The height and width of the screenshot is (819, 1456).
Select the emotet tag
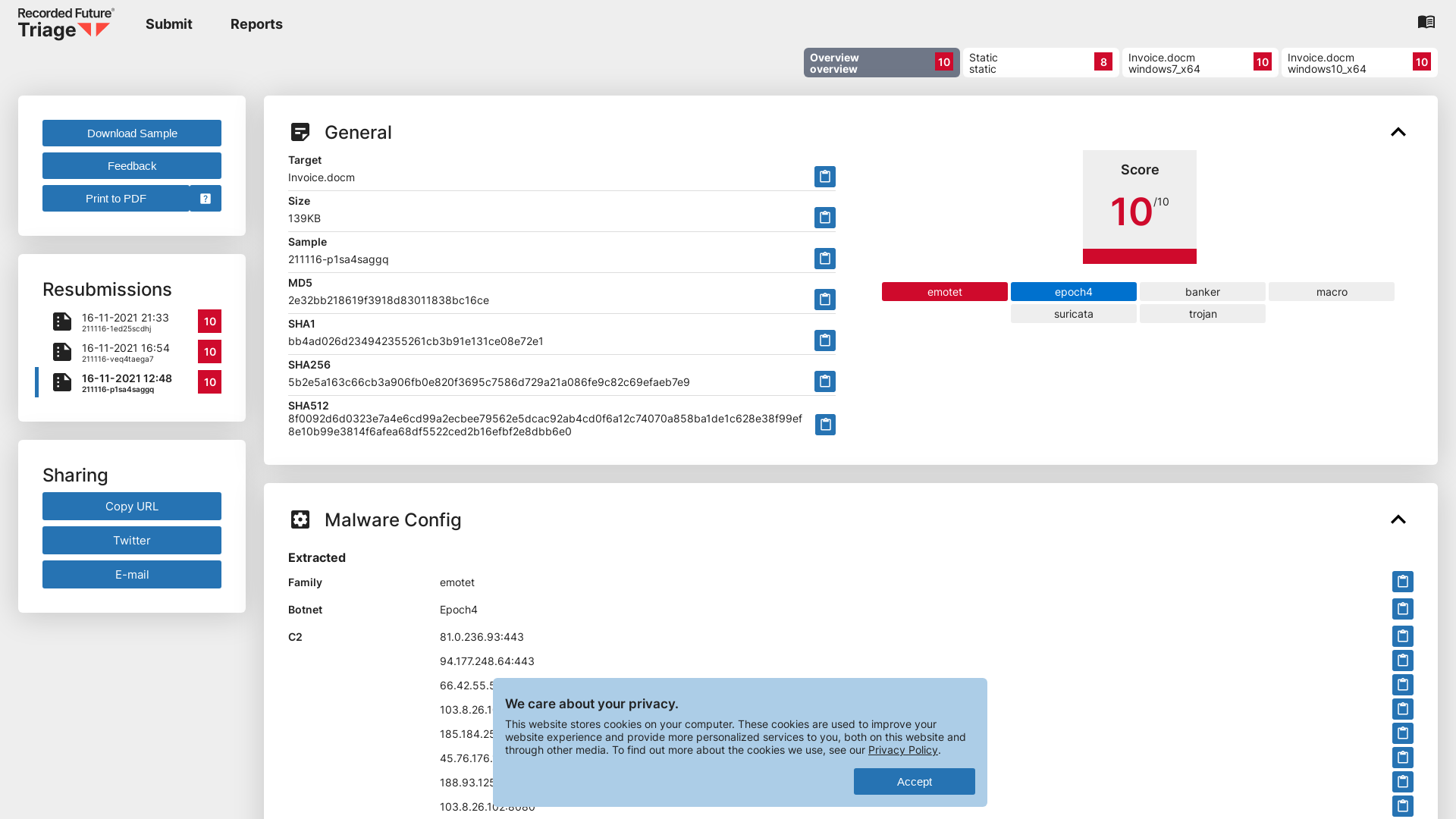[945, 292]
